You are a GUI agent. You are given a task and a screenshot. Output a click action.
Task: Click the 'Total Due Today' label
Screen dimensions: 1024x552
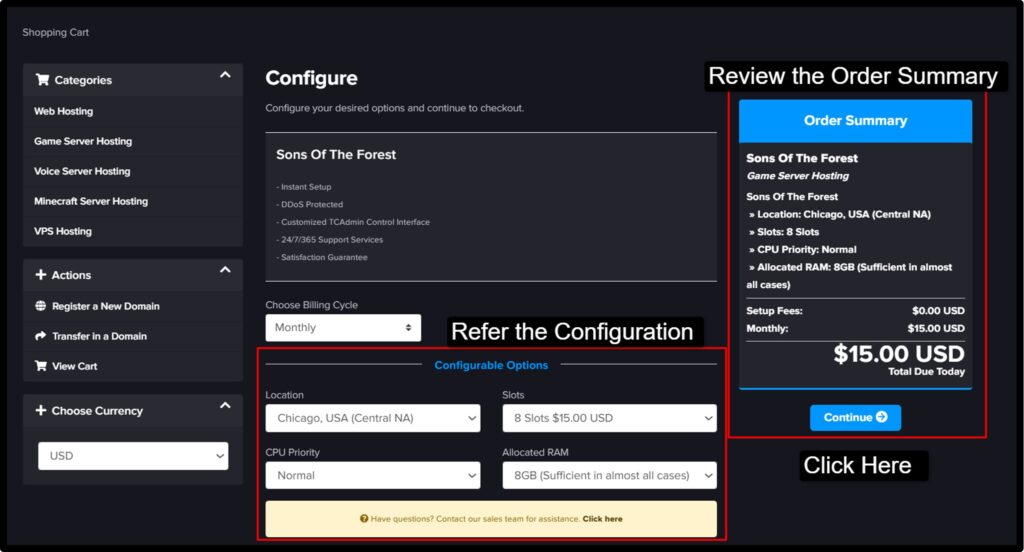926,372
